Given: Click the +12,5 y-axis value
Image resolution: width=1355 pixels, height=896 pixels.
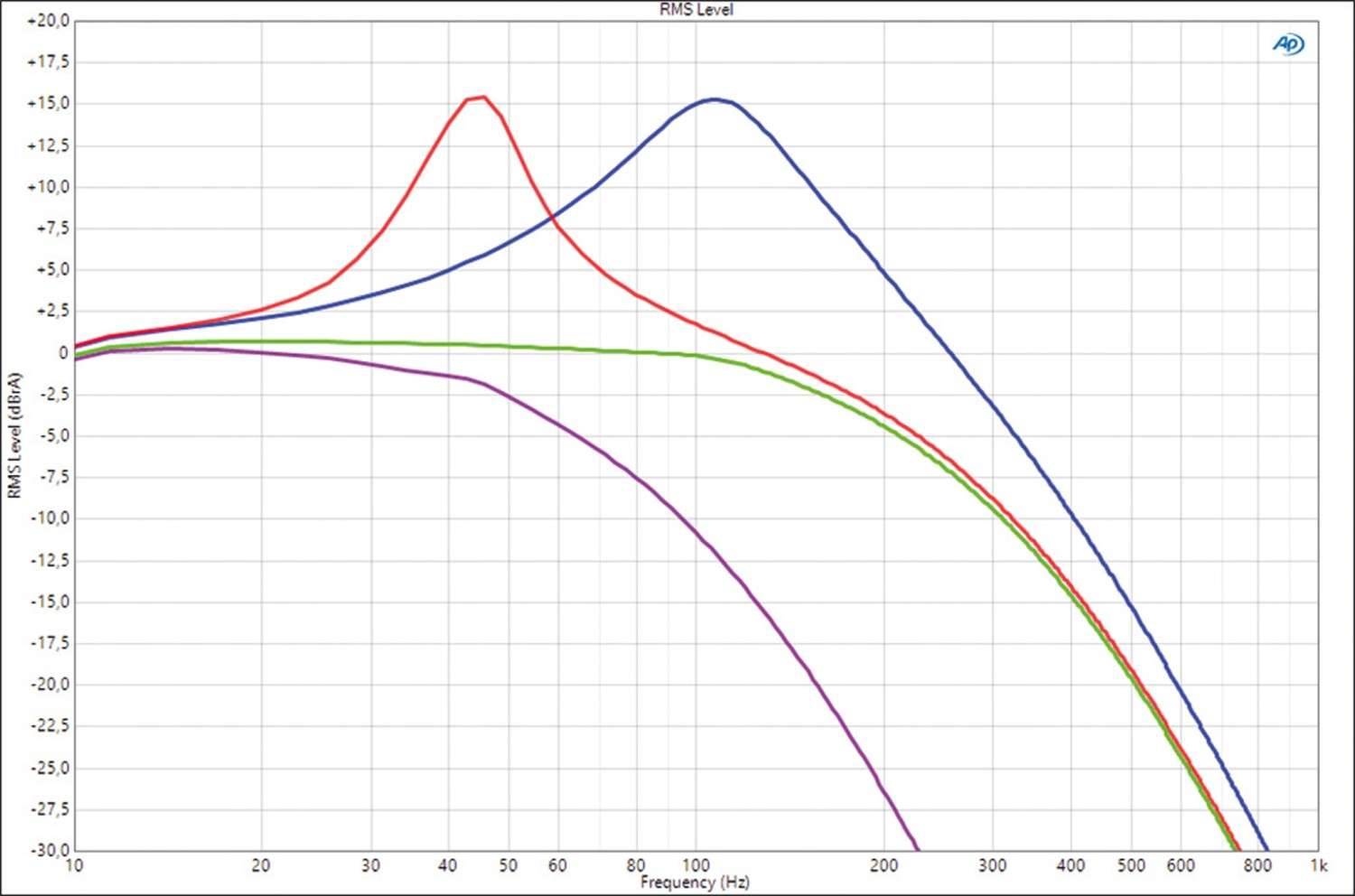Looking at the screenshot, I should coord(48,145).
